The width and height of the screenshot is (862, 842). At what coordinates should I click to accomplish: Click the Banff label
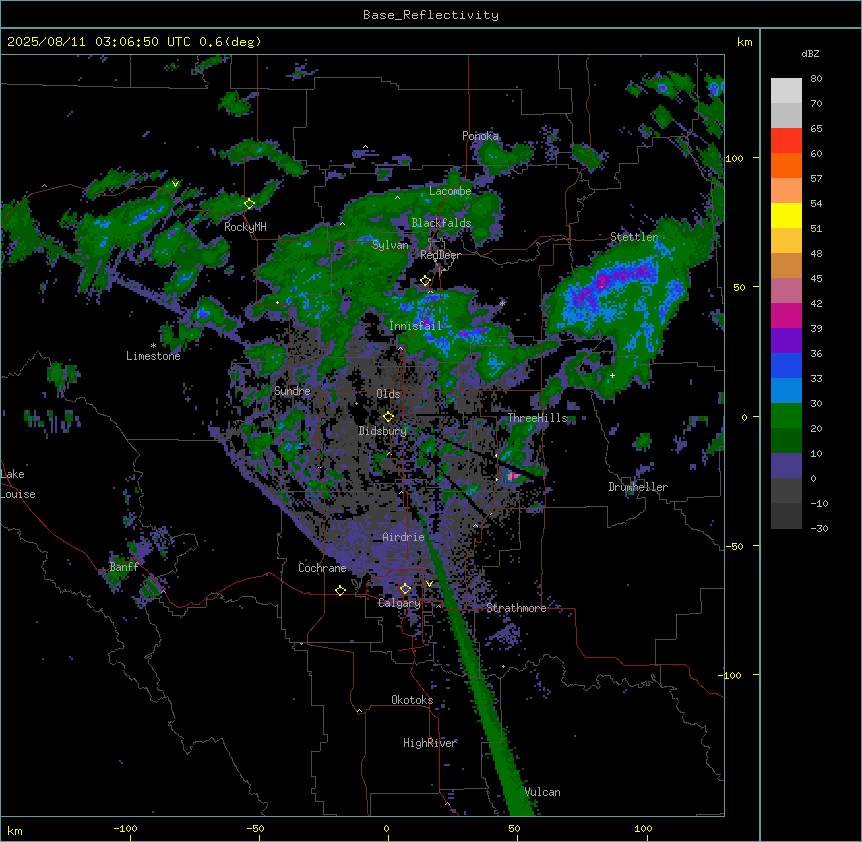tap(124, 567)
